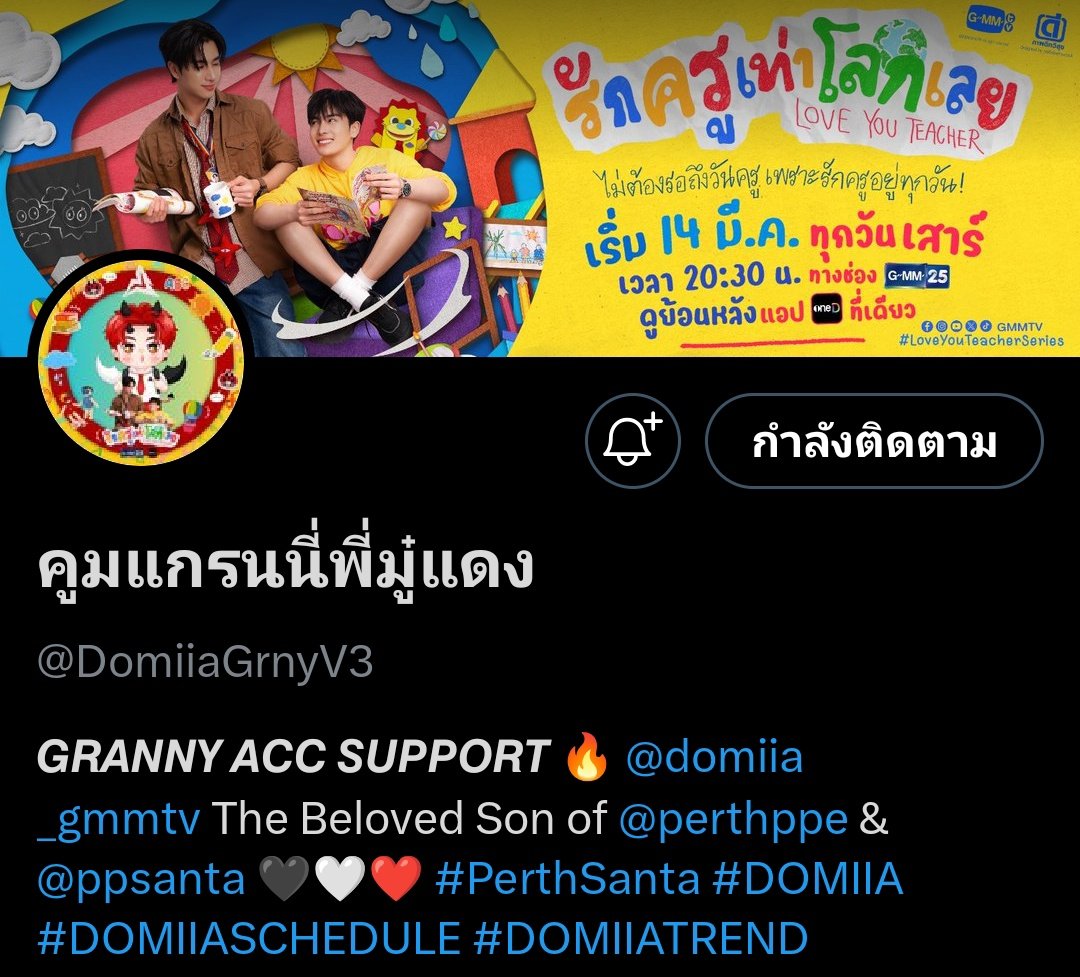This screenshot has width=1080, height=977.
Task: Click the red heart emoji in bio
Action: coord(395,878)
